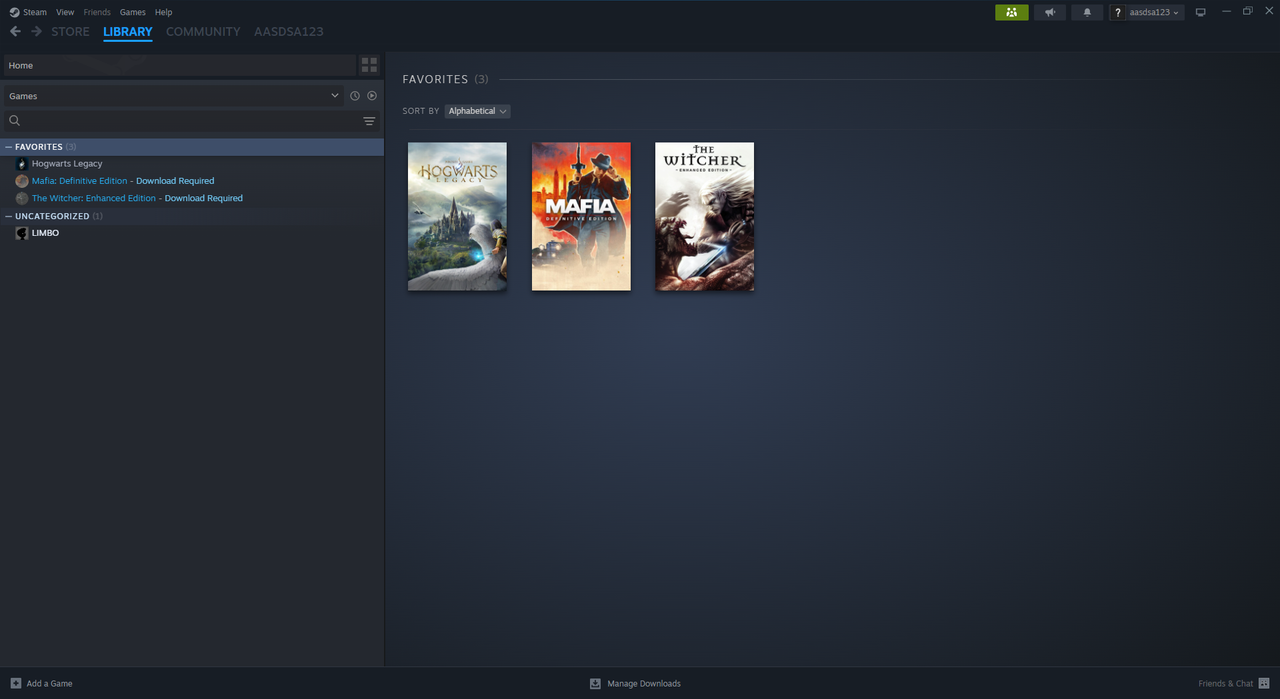
Task: Open Mafia Definitive Edition cover art
Action: [x=581, y=216]
